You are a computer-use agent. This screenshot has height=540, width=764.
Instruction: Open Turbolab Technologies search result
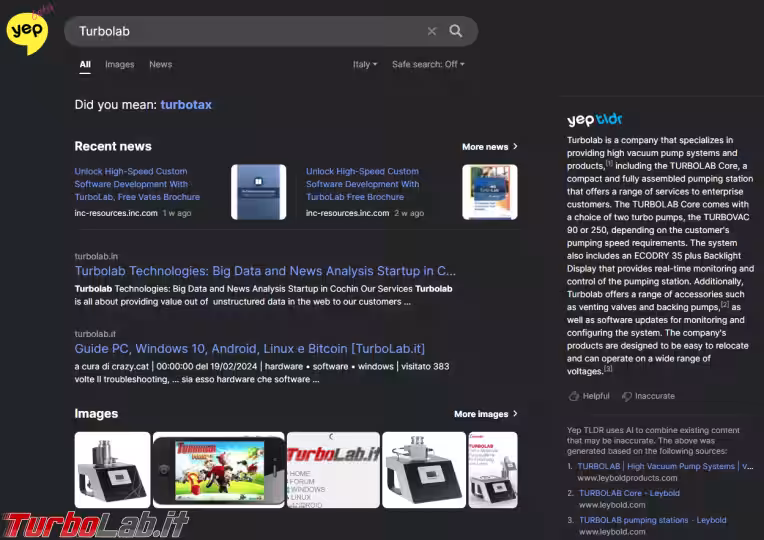click(265, 271)
